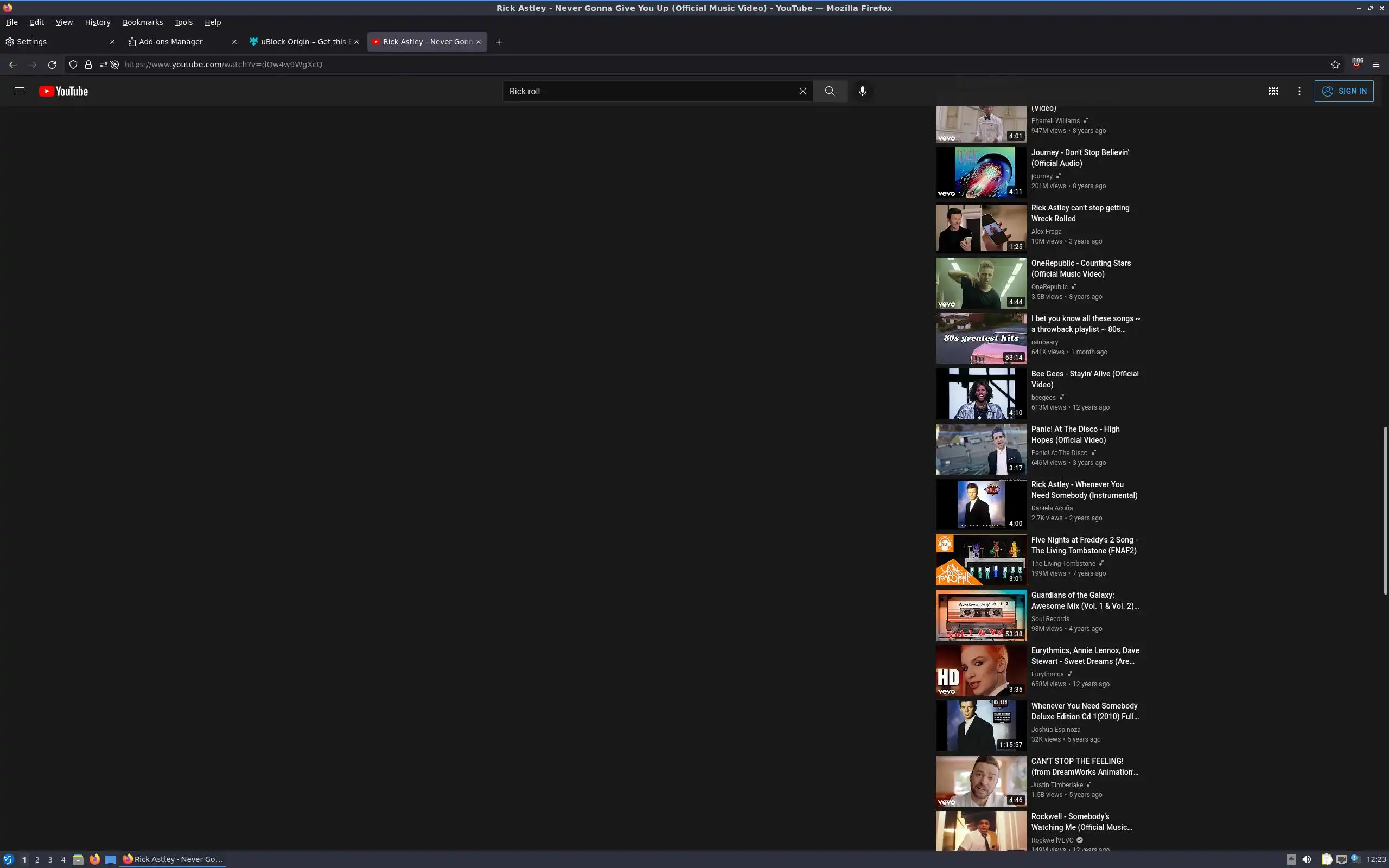The width and height of the screenshot is (1389, 868).
Task: Open the YouTube apps grid icon
Action: tap(1273, 91)
